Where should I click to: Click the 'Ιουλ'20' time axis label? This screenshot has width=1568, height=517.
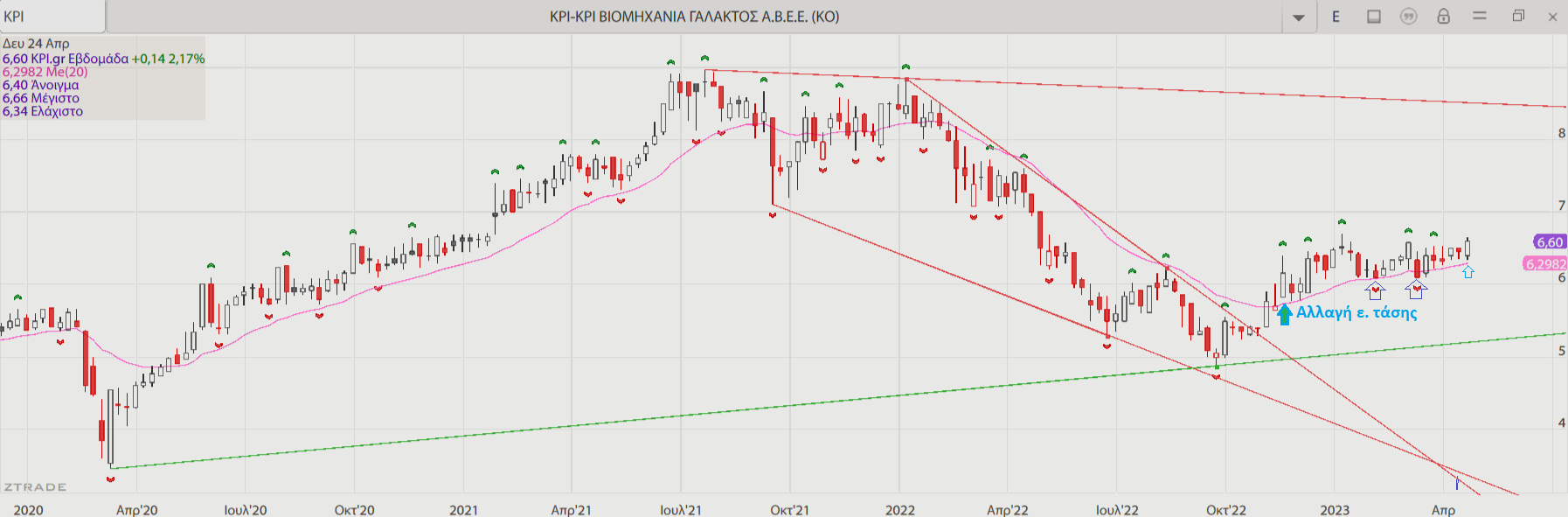[x=246, y=509]
